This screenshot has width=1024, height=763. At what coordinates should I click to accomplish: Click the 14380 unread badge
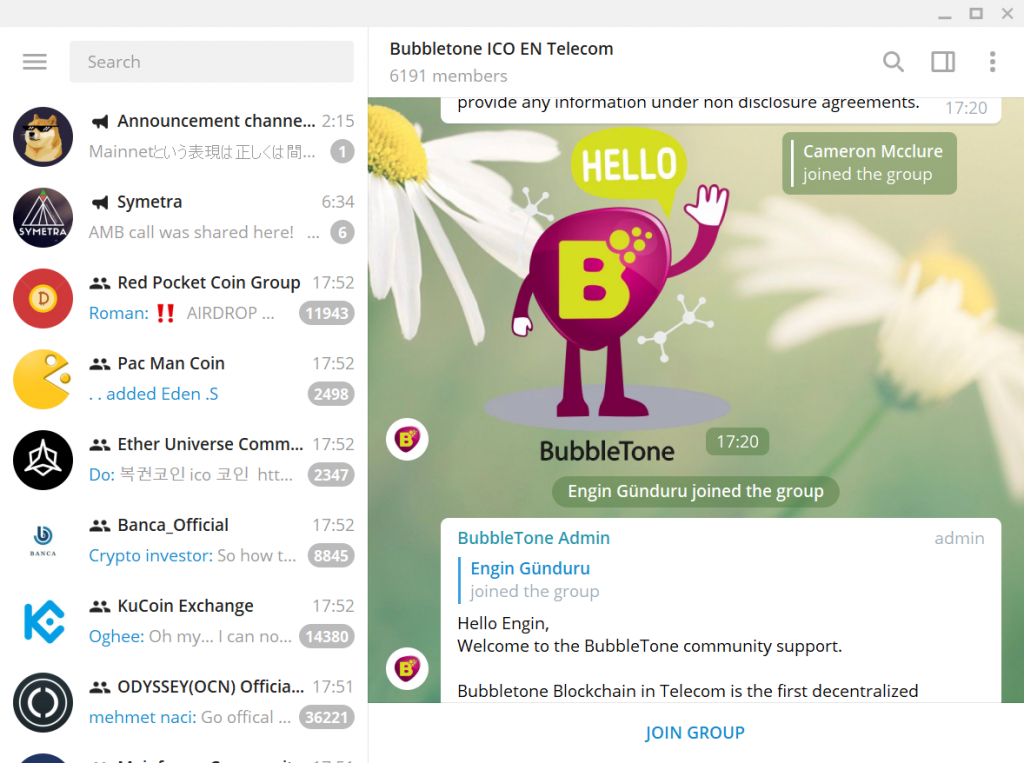327,636
